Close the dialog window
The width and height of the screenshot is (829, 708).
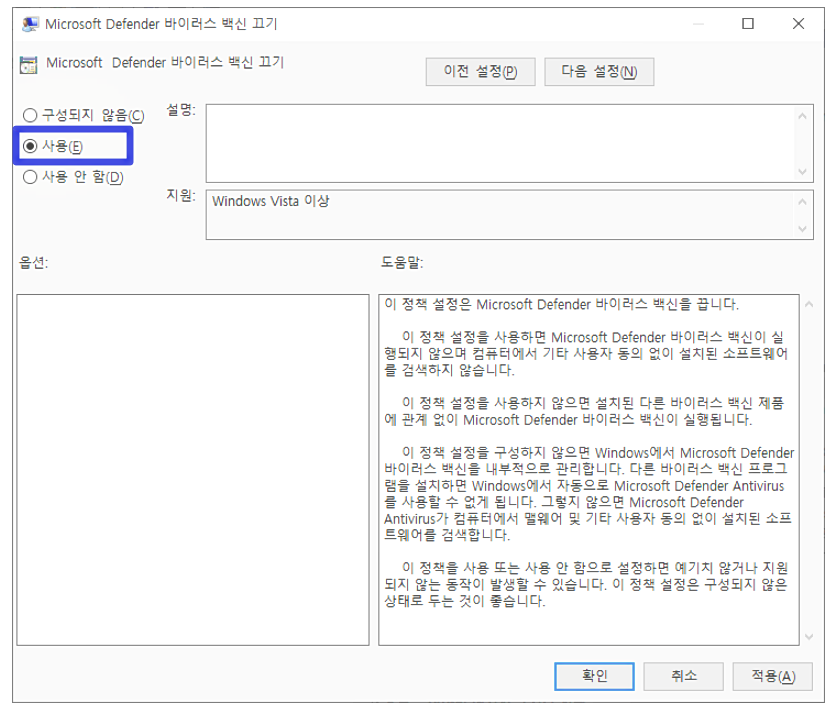click(x=798, y=23)
